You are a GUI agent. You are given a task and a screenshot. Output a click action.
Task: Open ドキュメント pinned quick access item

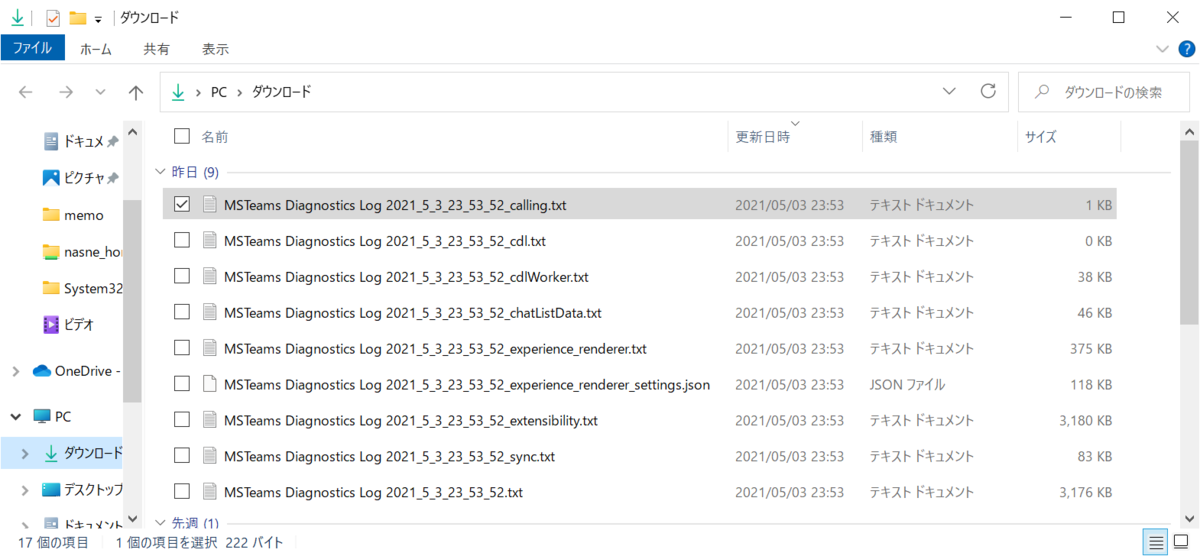pyautogui.click(x=81, y=142)
